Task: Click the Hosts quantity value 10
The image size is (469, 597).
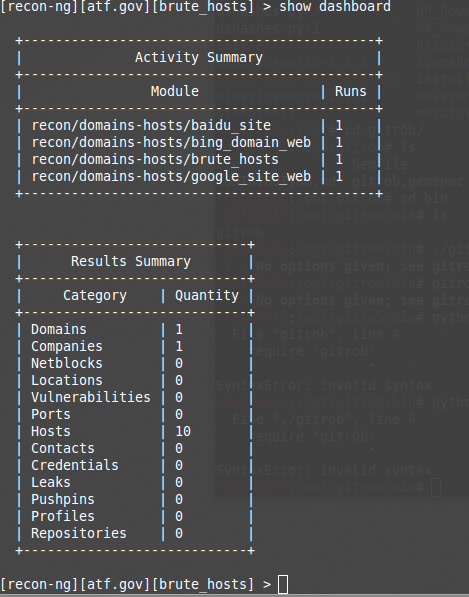Action: [183, 431]
